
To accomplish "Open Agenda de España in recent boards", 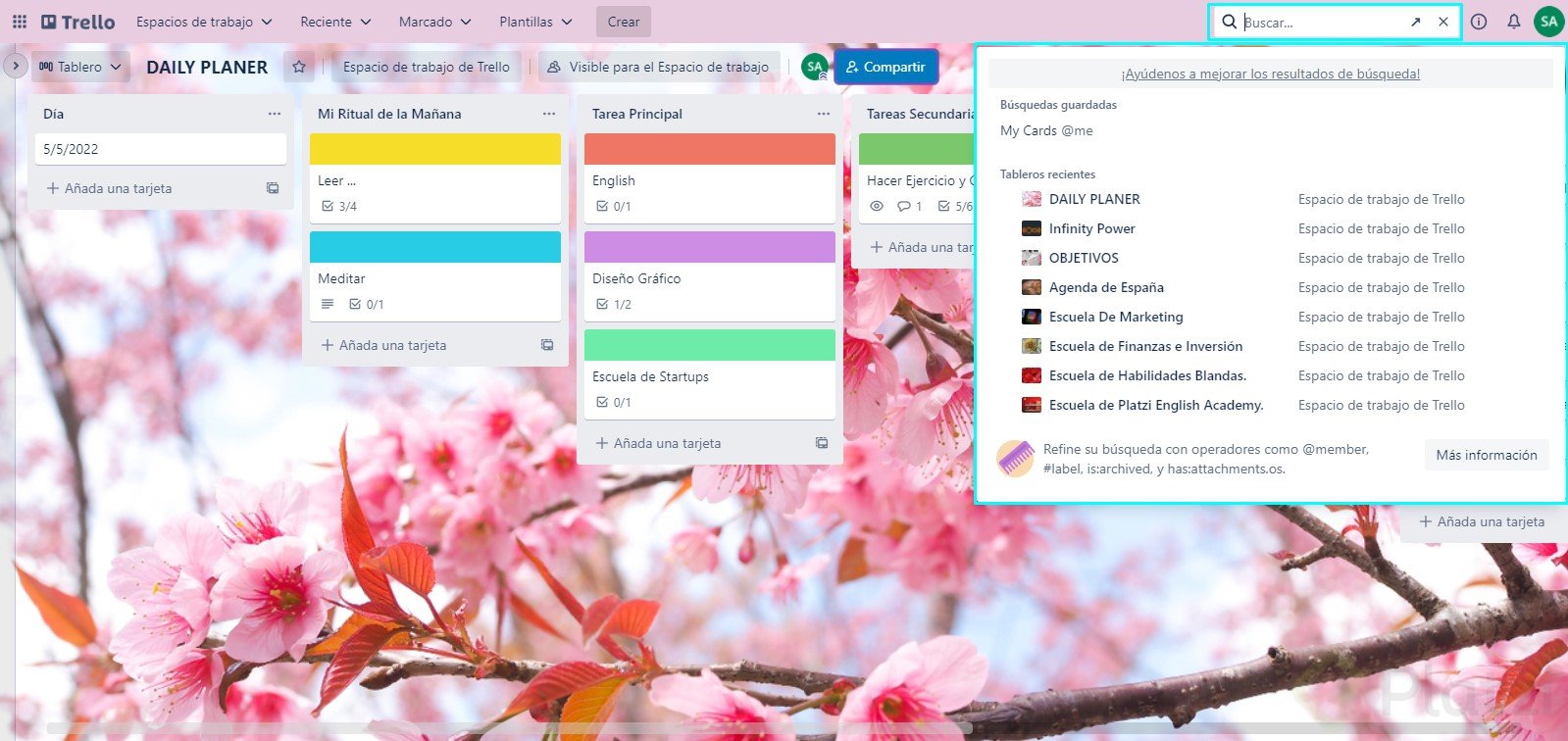I will point(1106,287).
